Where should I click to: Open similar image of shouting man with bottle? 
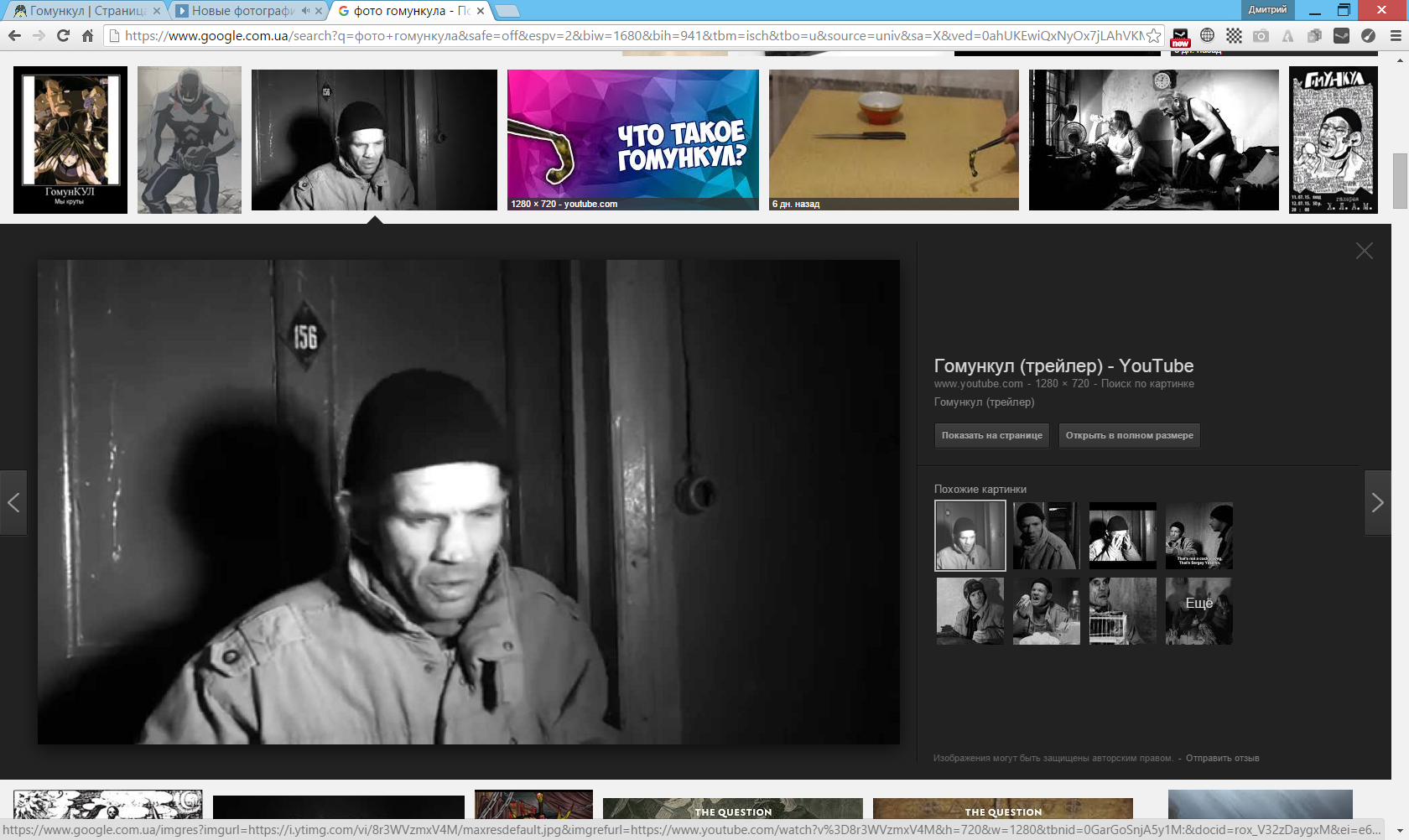pos(1047,610)
